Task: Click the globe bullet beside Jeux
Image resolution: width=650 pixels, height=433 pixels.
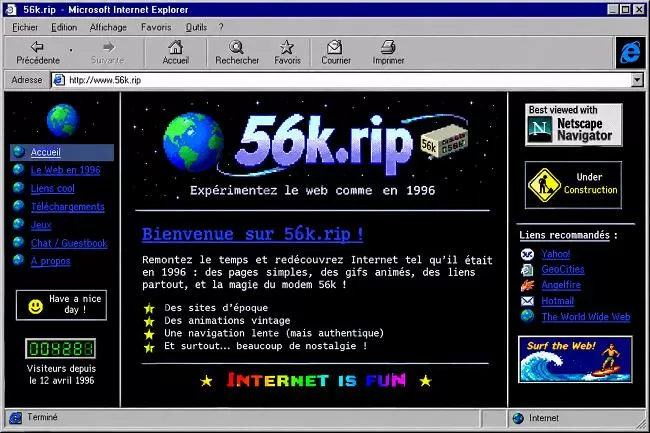Action: tap(19, 224)
